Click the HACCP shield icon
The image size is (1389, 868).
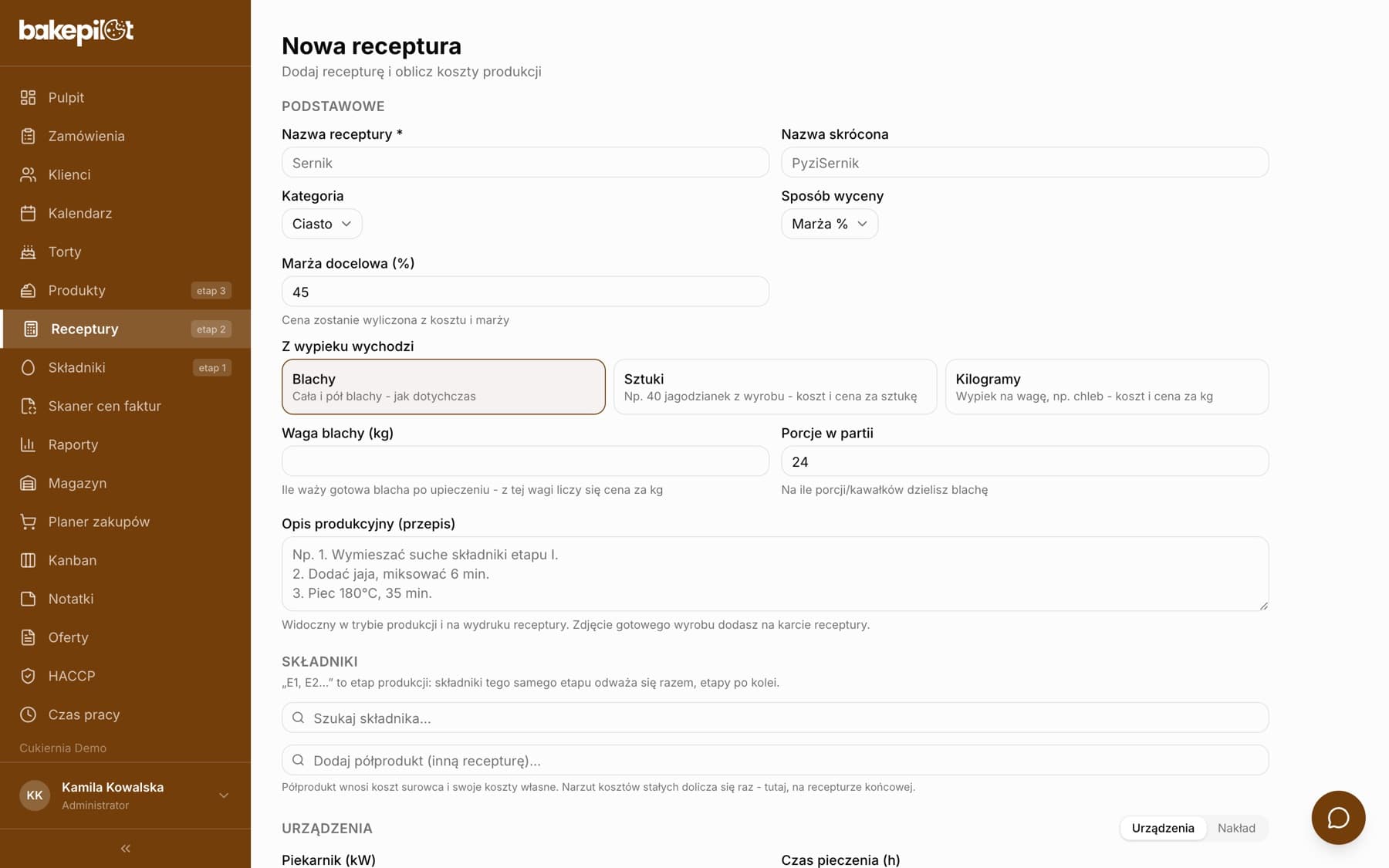(x=29, y=676)
